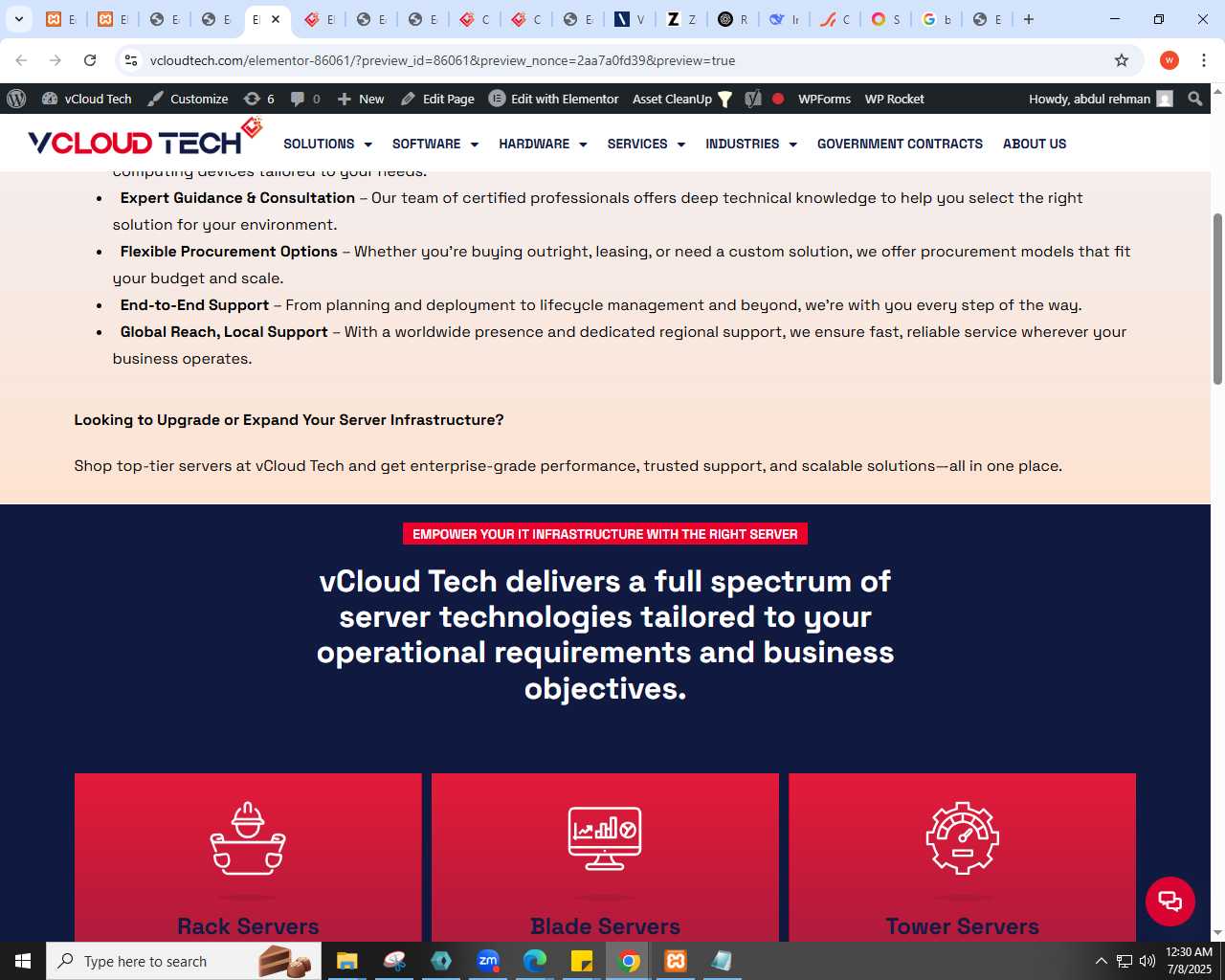
Task: Open the Rack Servers card title
Action: coord(248,926)
